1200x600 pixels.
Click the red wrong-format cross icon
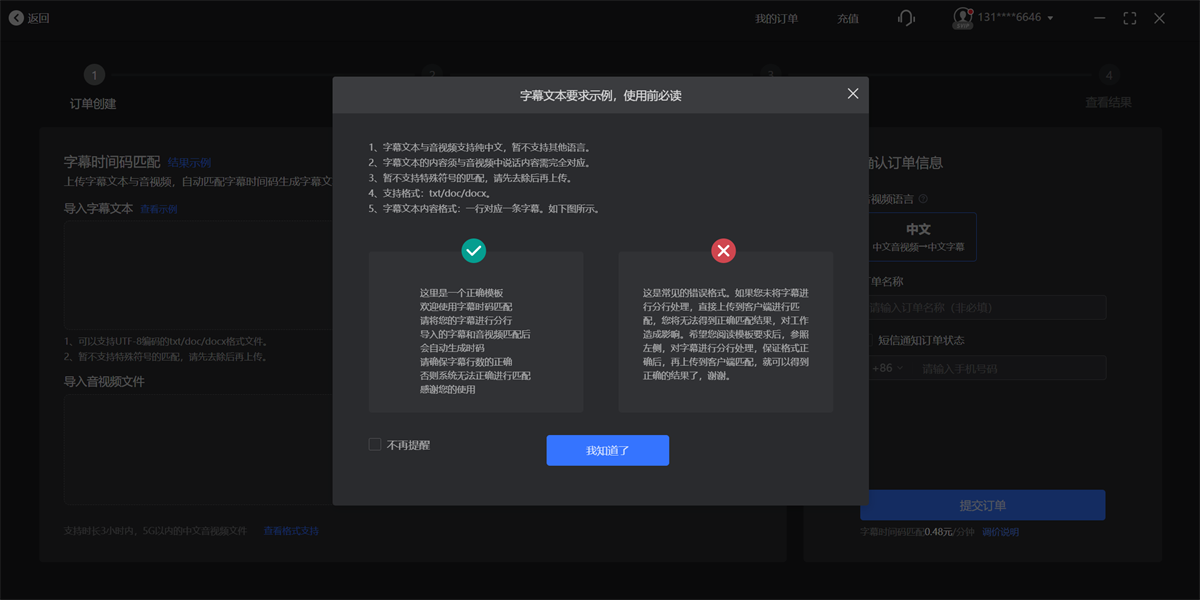pos(723,250)
